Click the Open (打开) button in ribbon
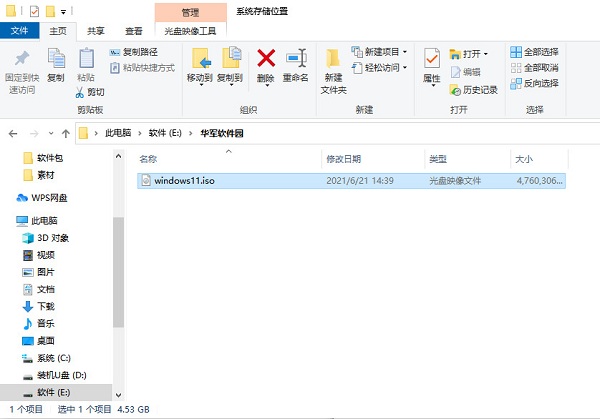This screenshot has width=600, height=419. [469, 54]
